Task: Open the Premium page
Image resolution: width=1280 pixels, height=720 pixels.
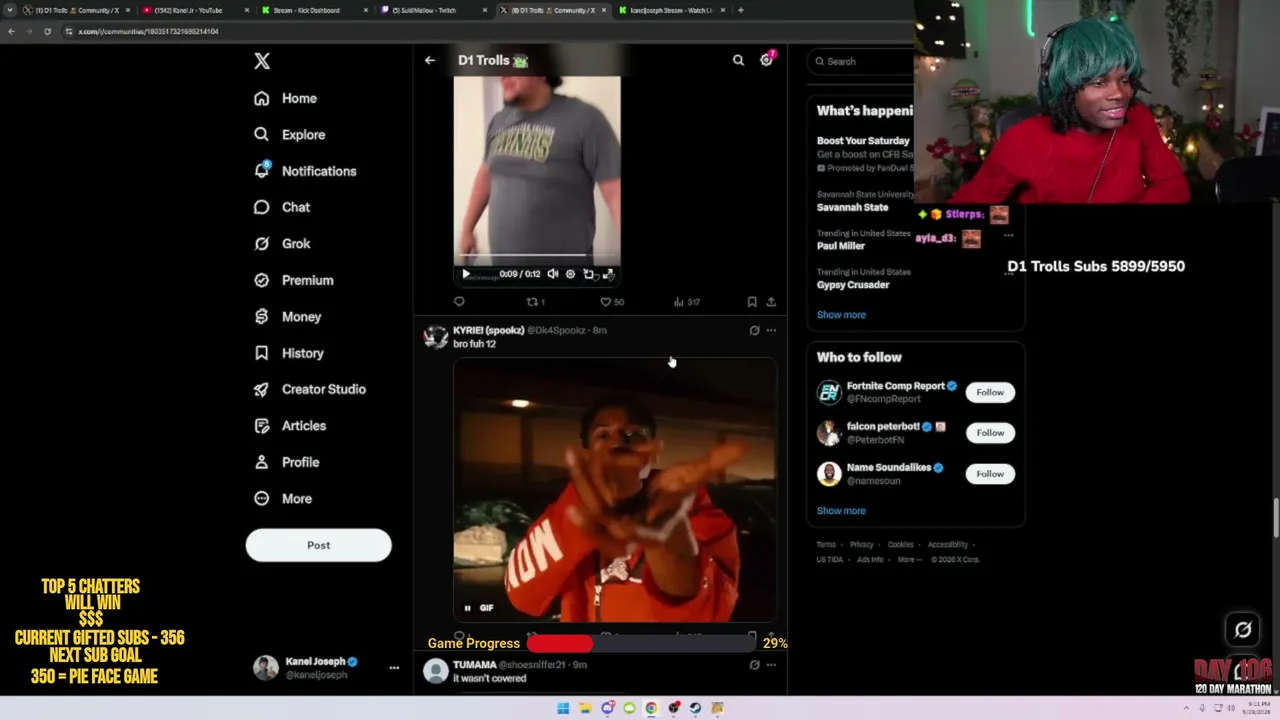Action: click(294, 280)
